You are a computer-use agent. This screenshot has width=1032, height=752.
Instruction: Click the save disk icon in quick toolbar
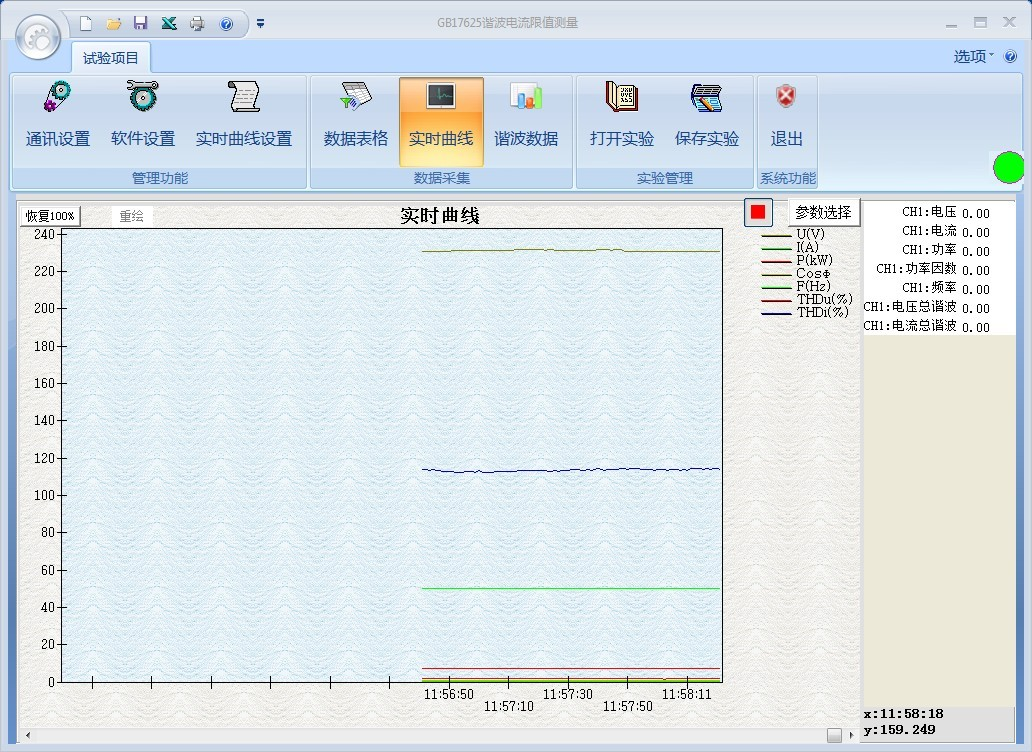(141, 23)
